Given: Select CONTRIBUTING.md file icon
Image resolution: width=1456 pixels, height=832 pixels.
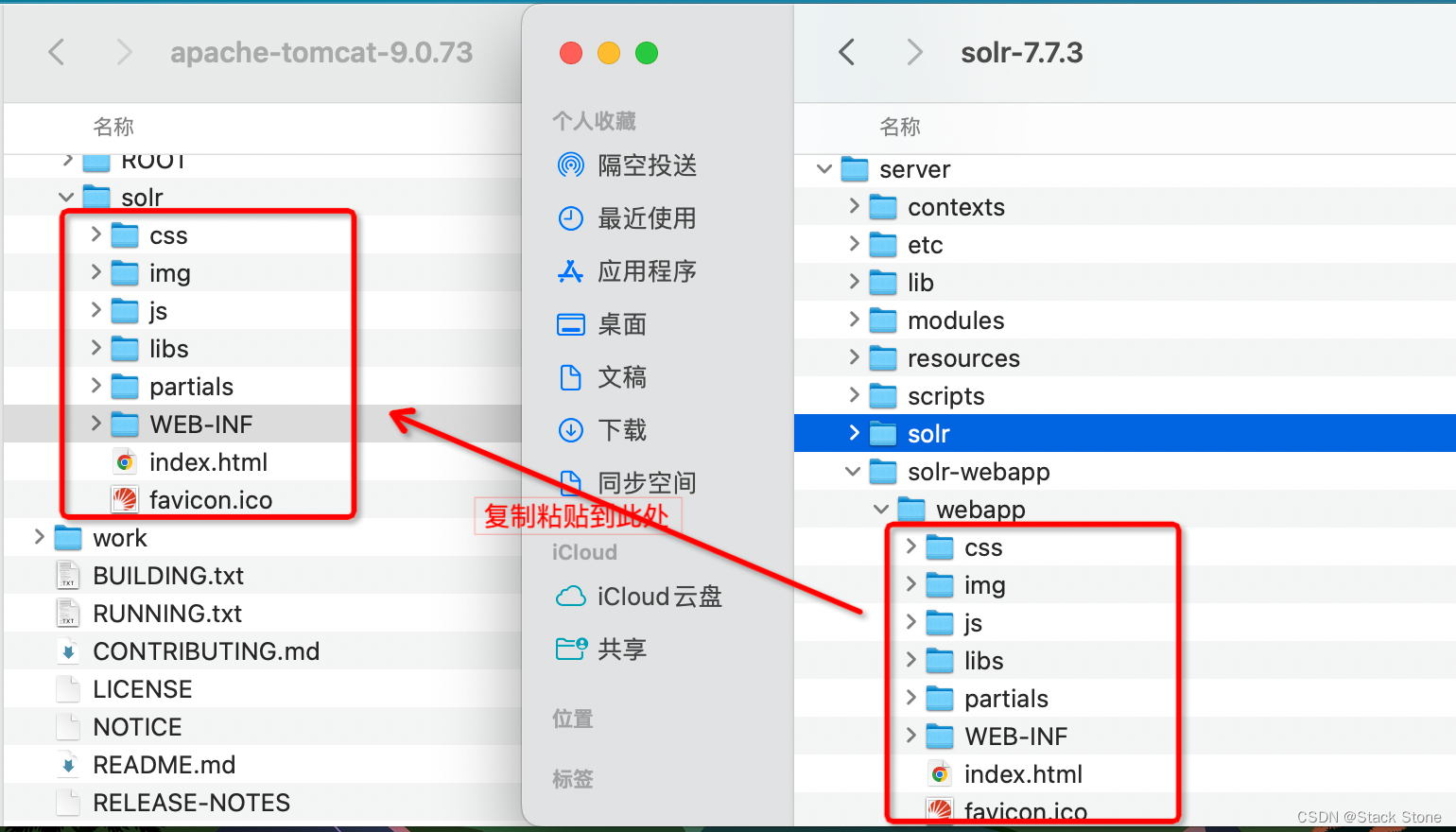Looking at the screenshot, I should point(68,651).
